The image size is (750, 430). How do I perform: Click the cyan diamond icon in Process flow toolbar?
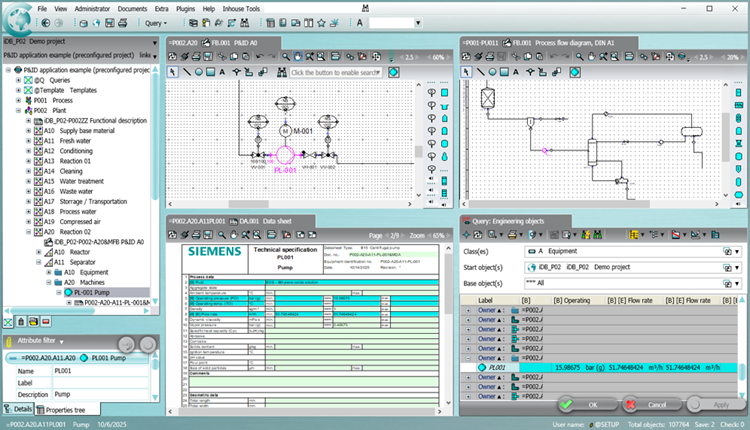point(575,72)
